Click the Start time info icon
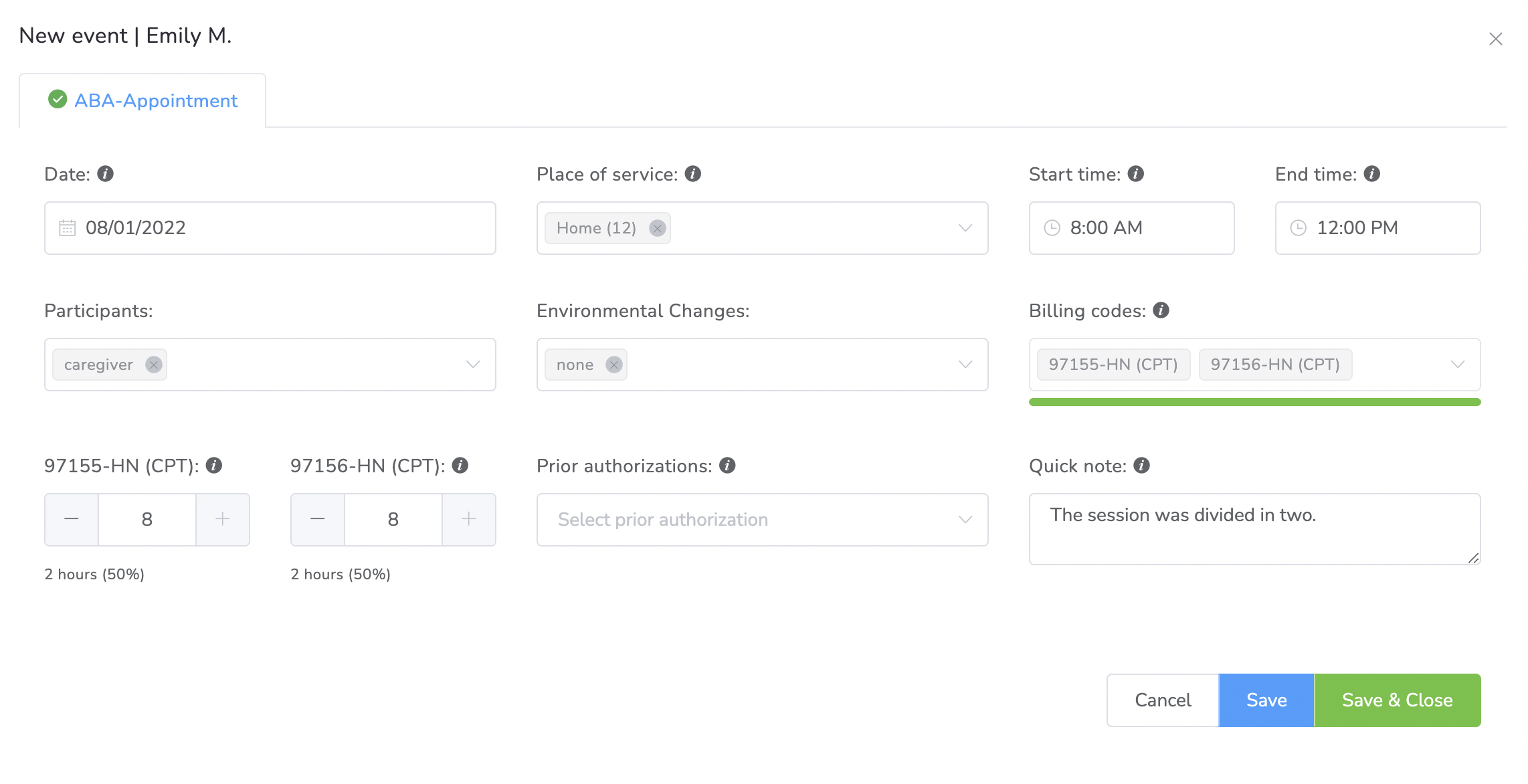This screenshot has width=1528, height=784. [x=1136, y=174]
